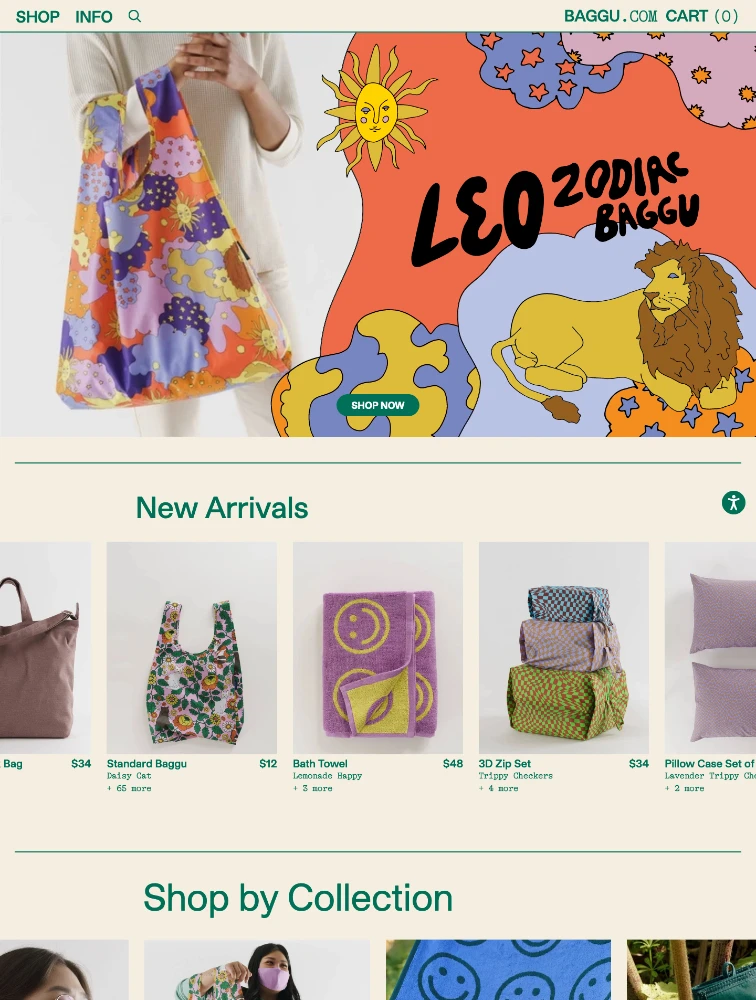The height and width of the screenshot is (1000, 756).
Task: Open the accessibility widget icon
Action: [733, 503]
